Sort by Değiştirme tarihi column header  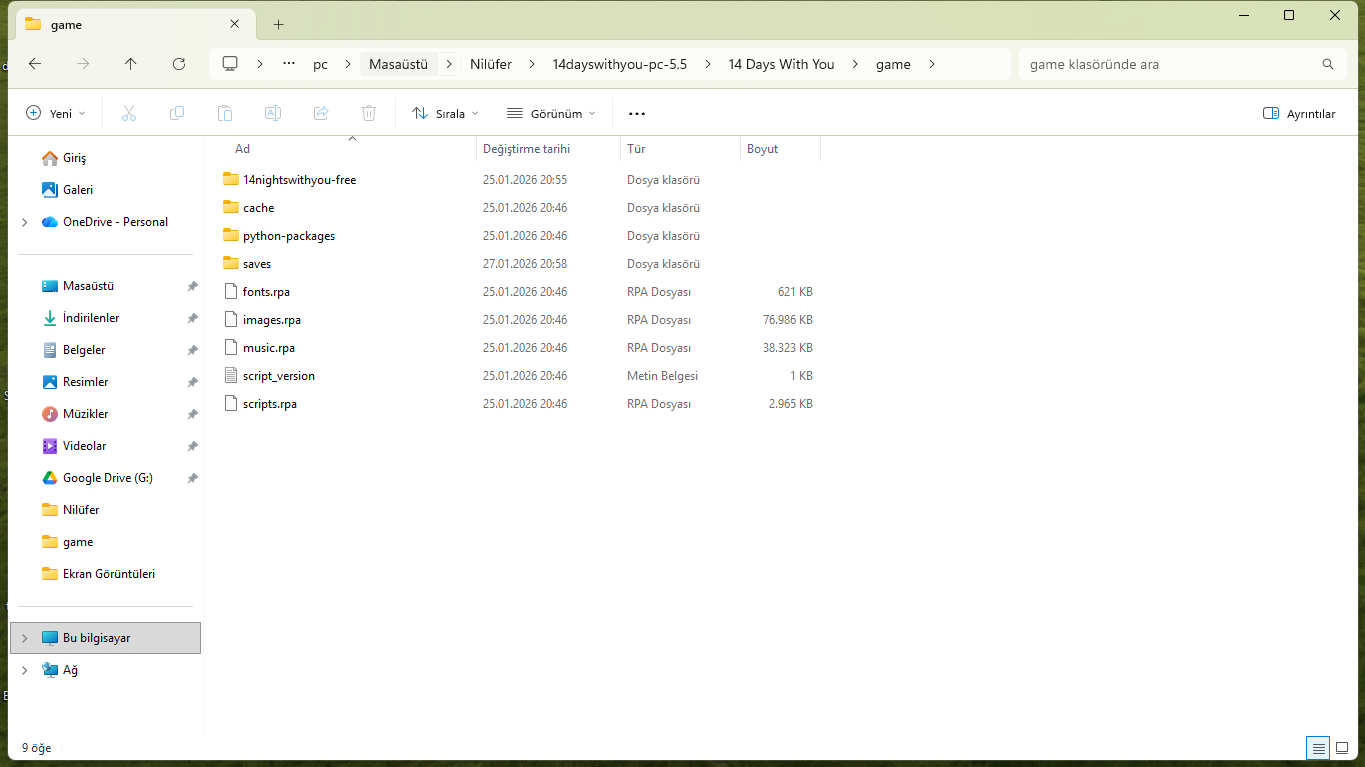pyautogui.click(x=526, y=149)
